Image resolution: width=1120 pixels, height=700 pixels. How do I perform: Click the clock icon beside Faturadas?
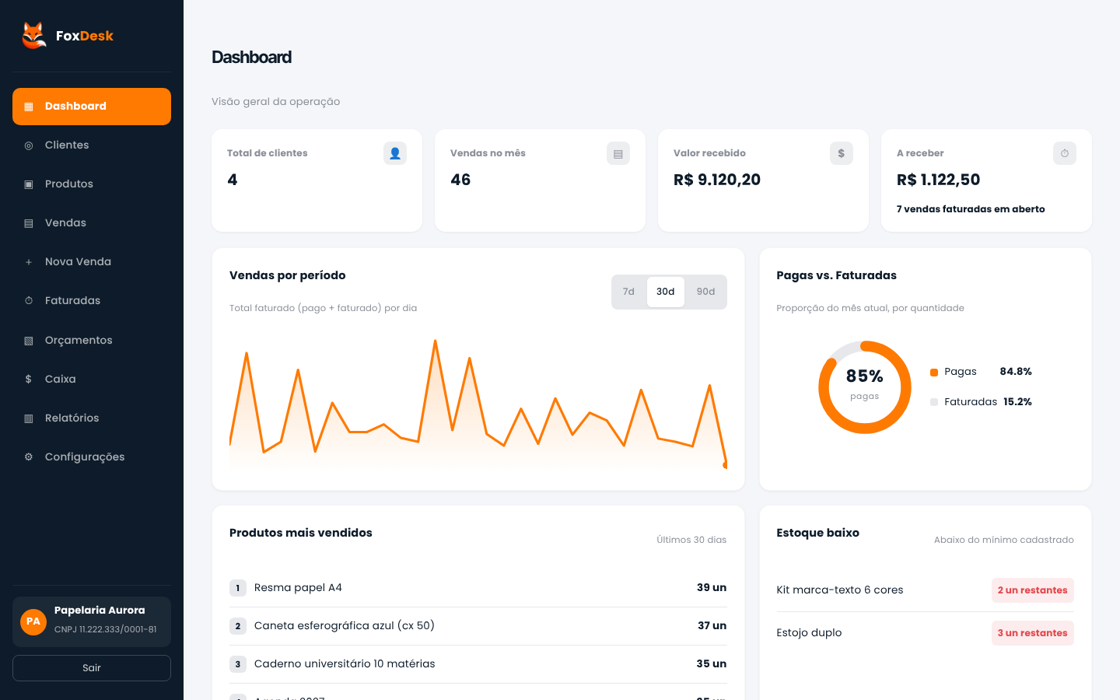pyautogui.click(x=29, y=301)
